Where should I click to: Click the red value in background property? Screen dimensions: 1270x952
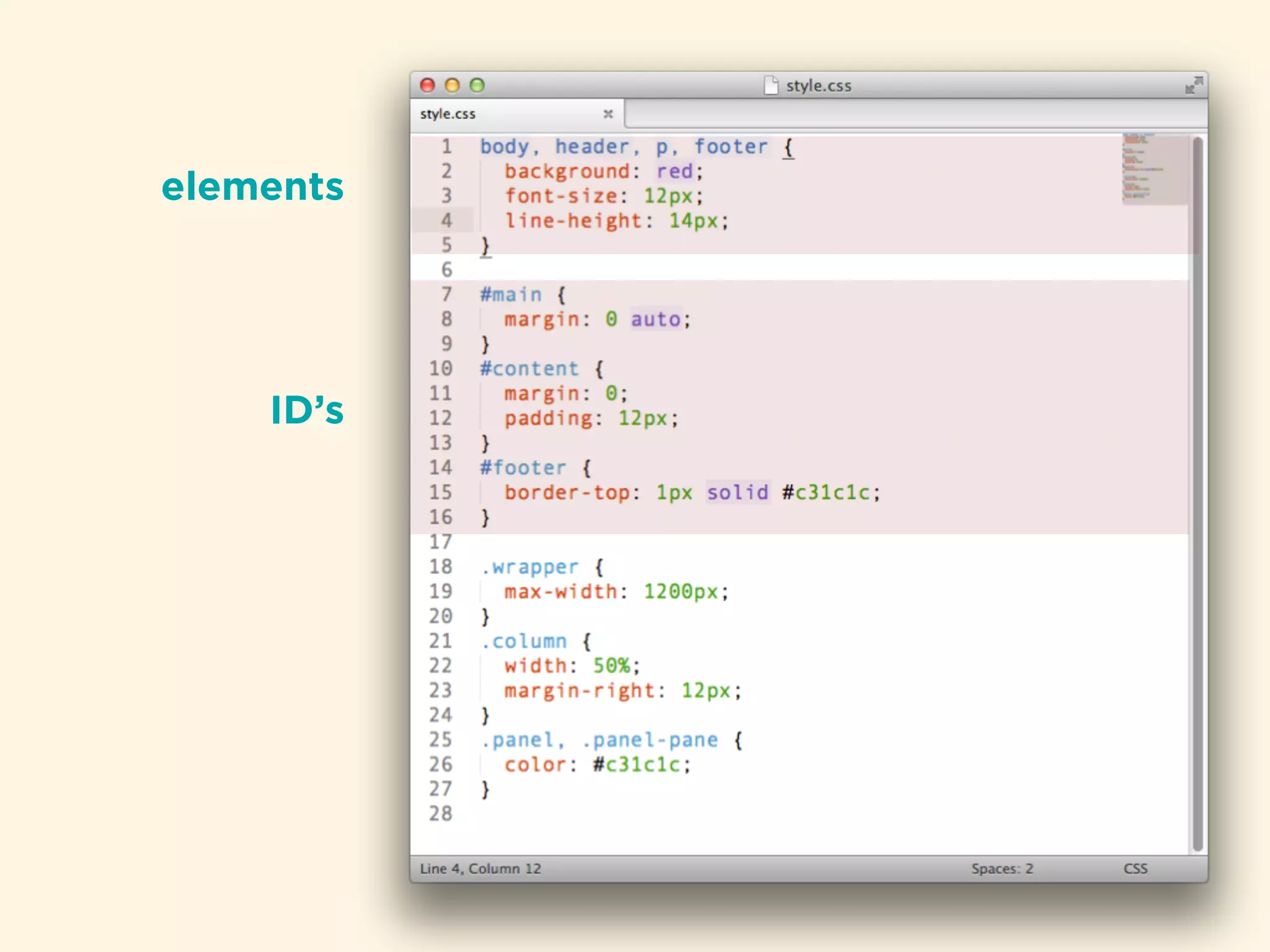tap(675, 172)
